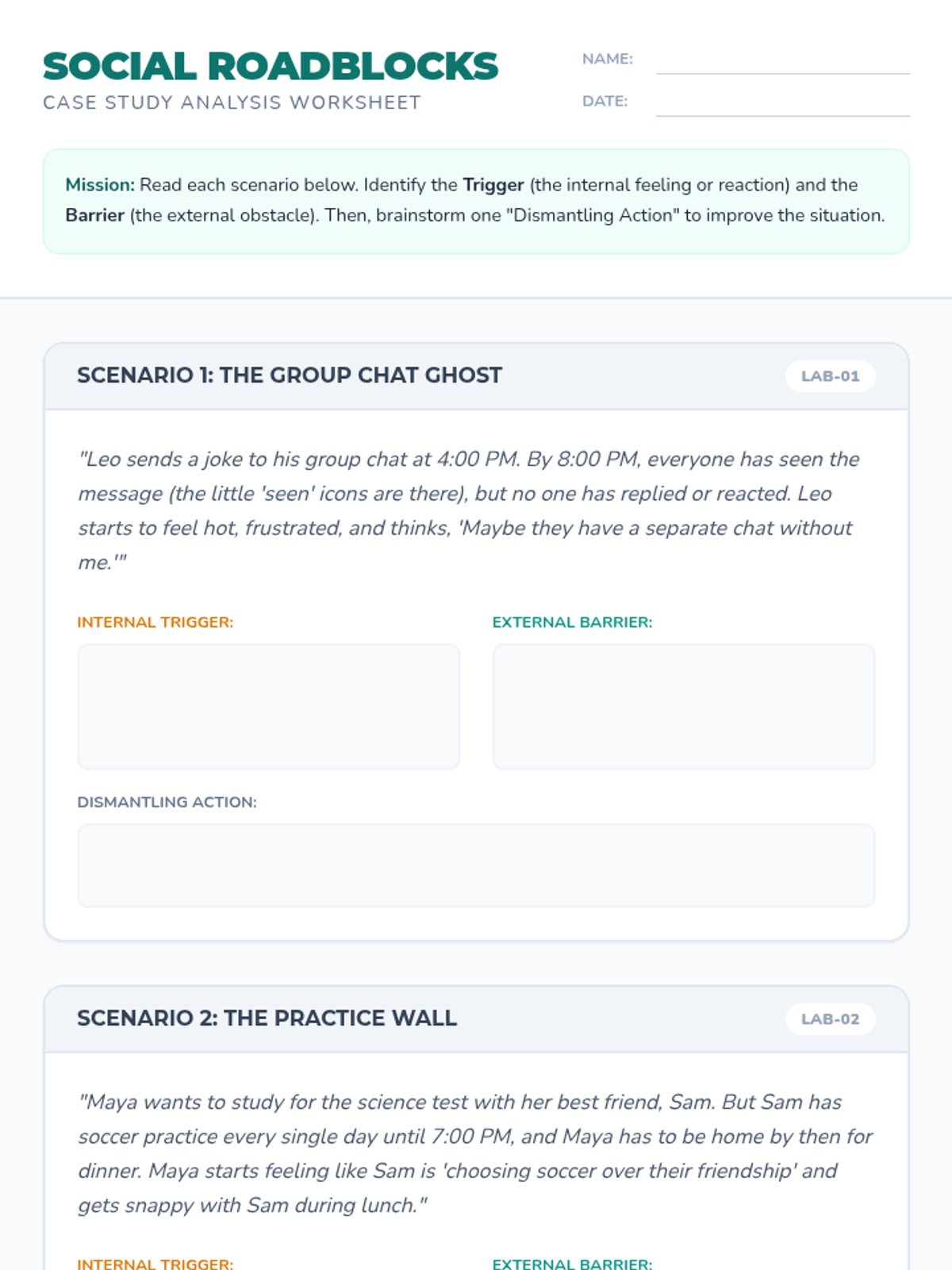The image size is (952, 1270).
Task: Click the NAME line field
Action: click(782, 60)
